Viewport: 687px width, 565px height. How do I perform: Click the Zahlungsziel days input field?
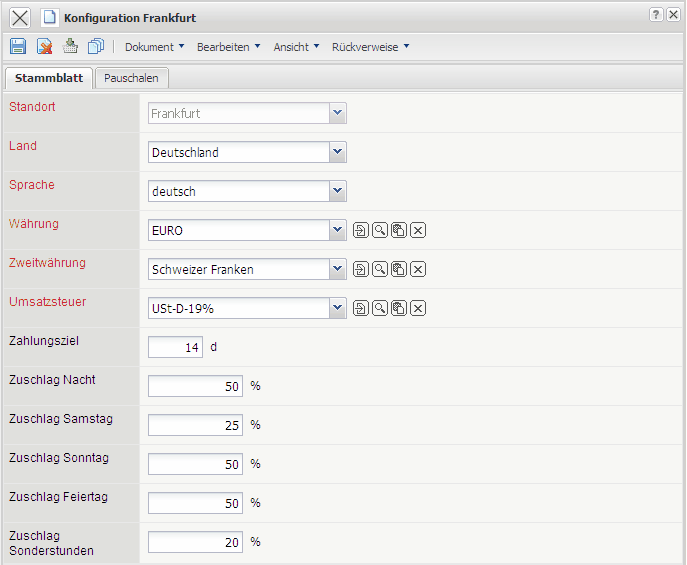click(175, 347)
